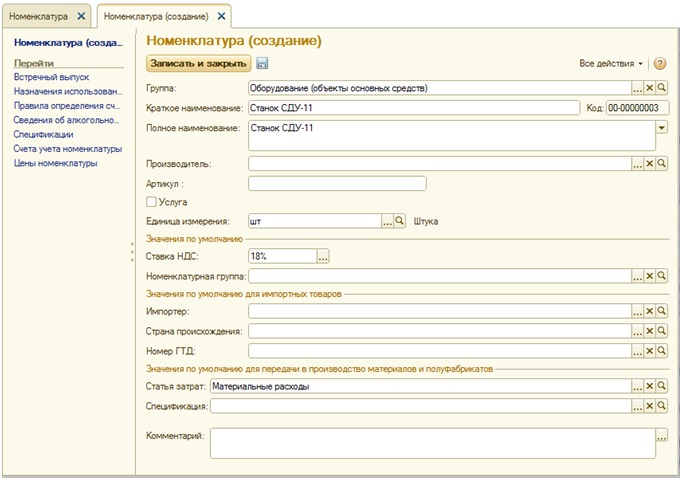Open the Цены номенклатуры link
This screenshot has height=480, width=682.
(55, 163)
